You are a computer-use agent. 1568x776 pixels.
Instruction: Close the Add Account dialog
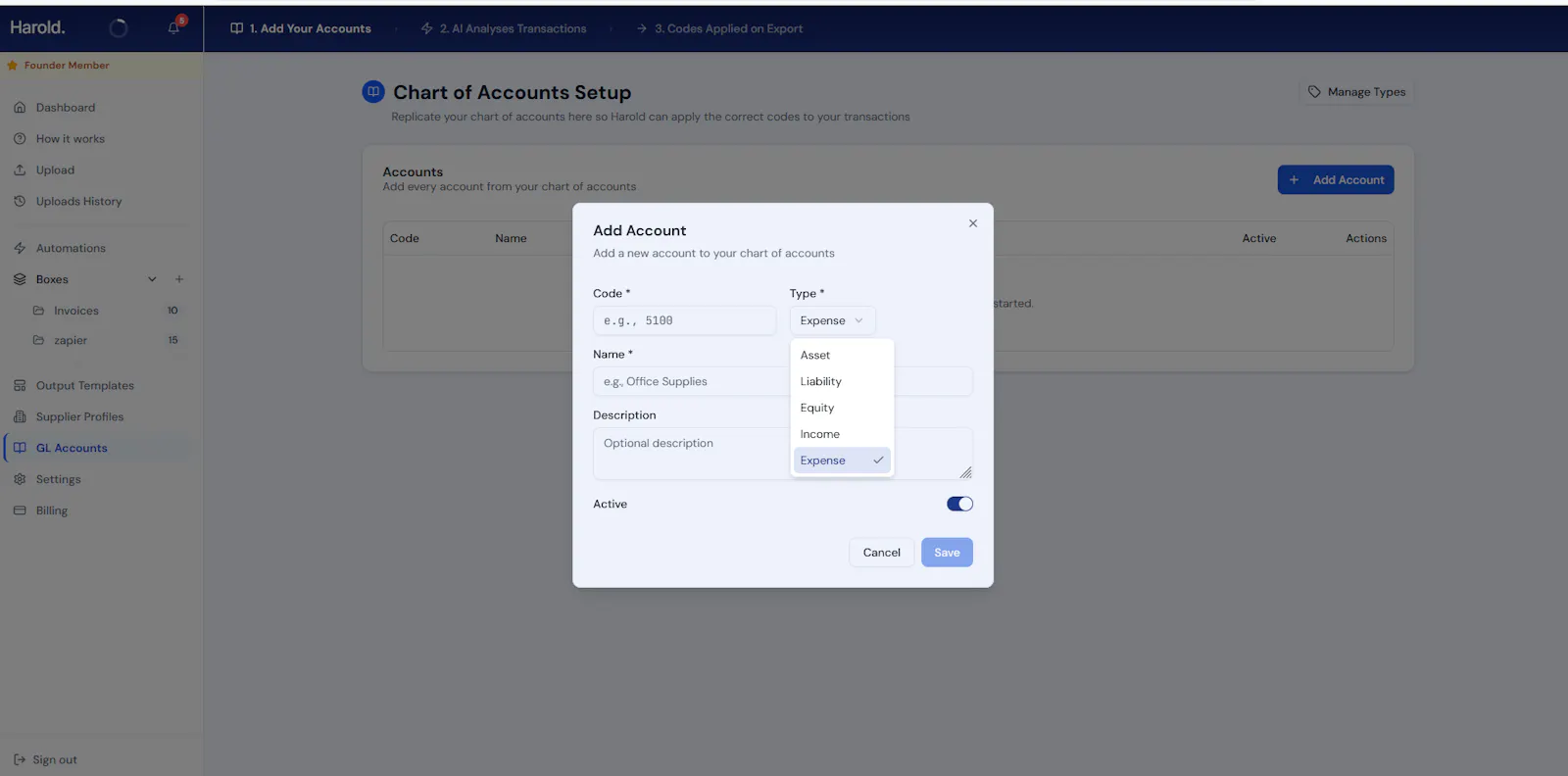973,223
